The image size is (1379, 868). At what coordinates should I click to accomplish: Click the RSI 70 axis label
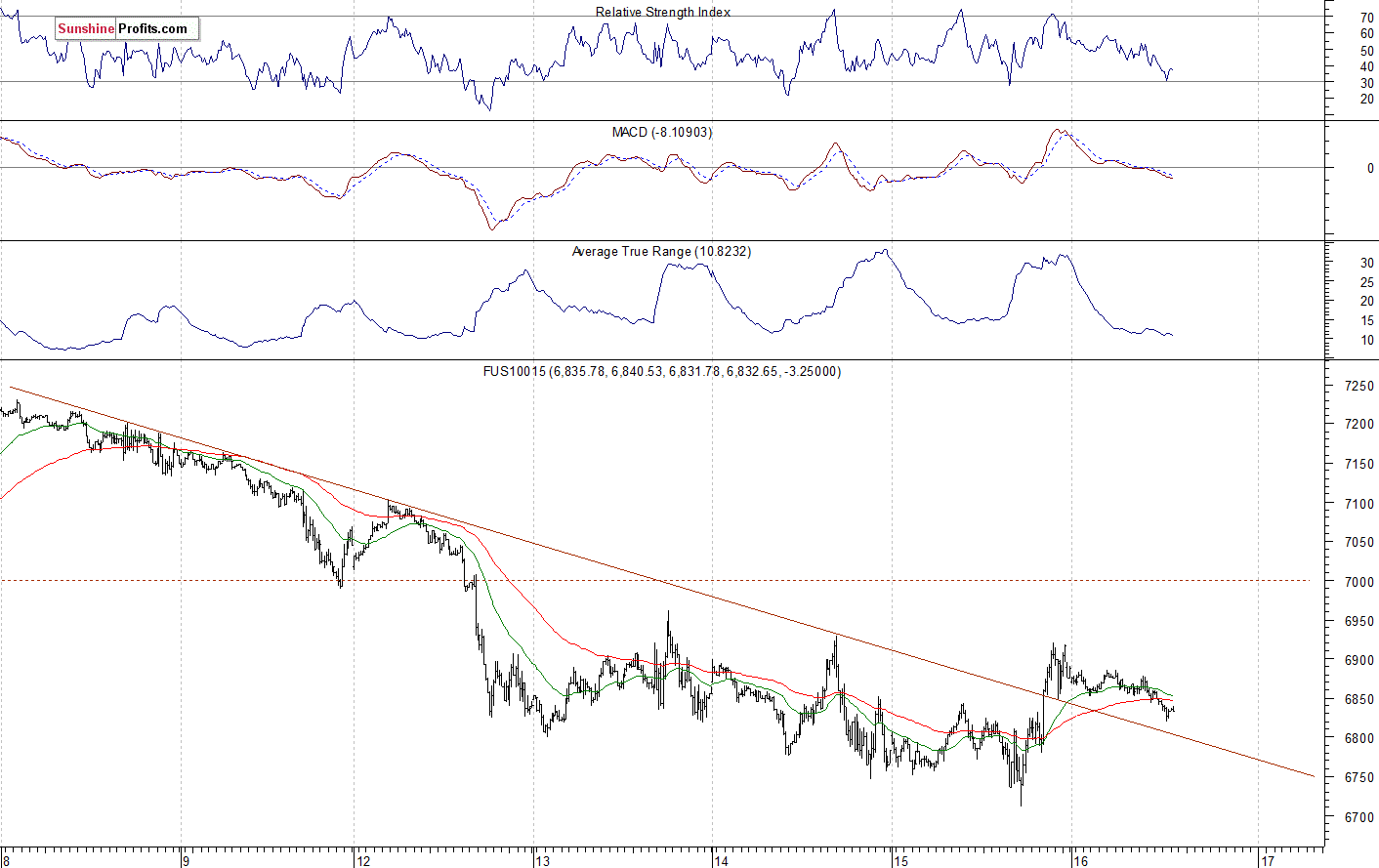[1366, 18]
